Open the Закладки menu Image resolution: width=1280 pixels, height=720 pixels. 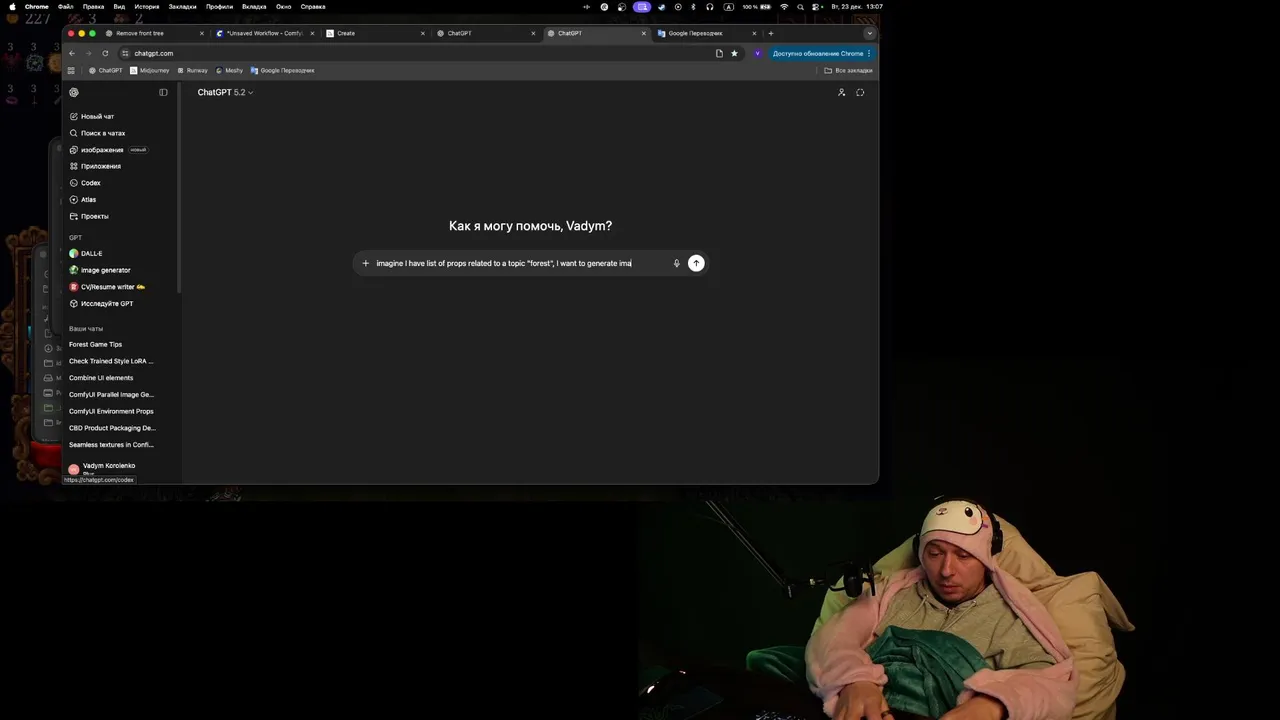click(182, 7)
